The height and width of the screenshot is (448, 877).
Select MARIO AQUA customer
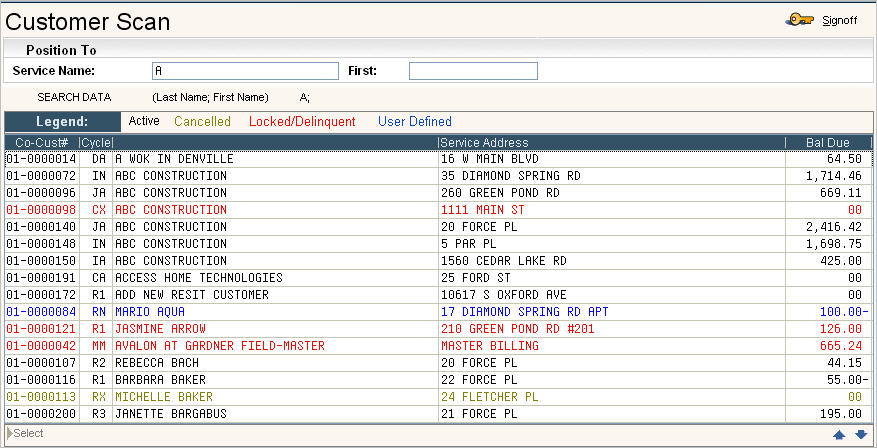[150, 312]
